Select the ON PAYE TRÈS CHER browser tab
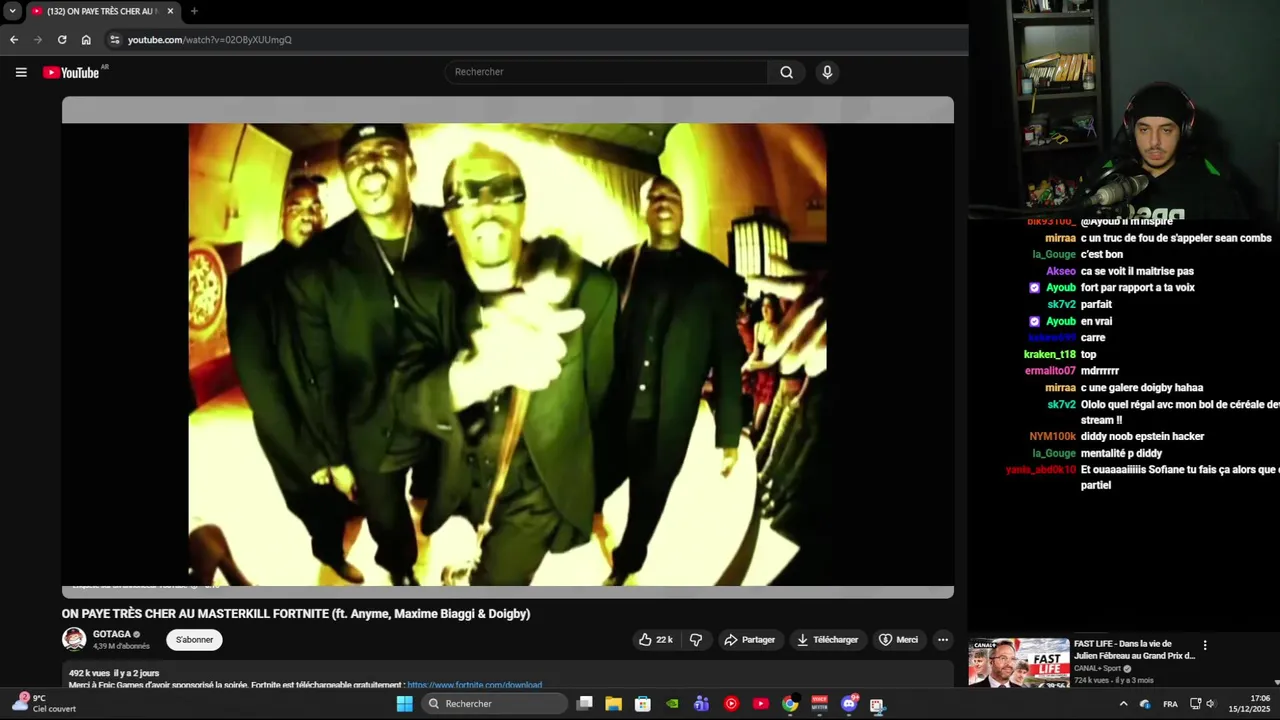Viewport: 1280px width, 720px height. (102, 11)
